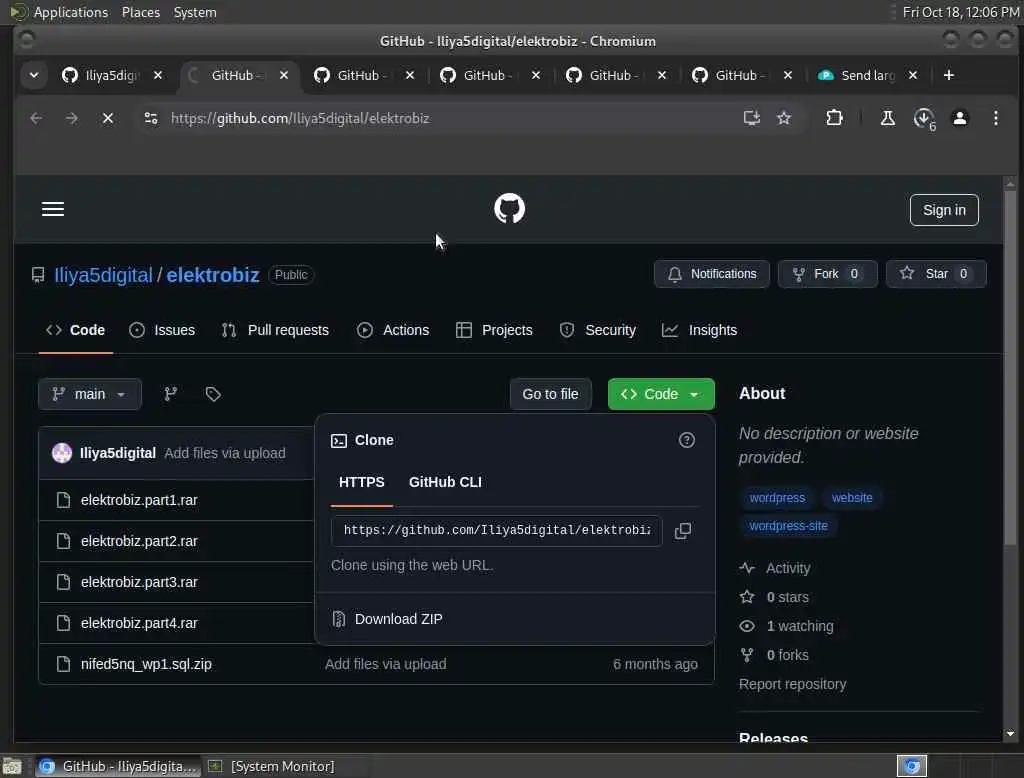Open file nifed5nq_wp1.sql.zip

(146, 664)
